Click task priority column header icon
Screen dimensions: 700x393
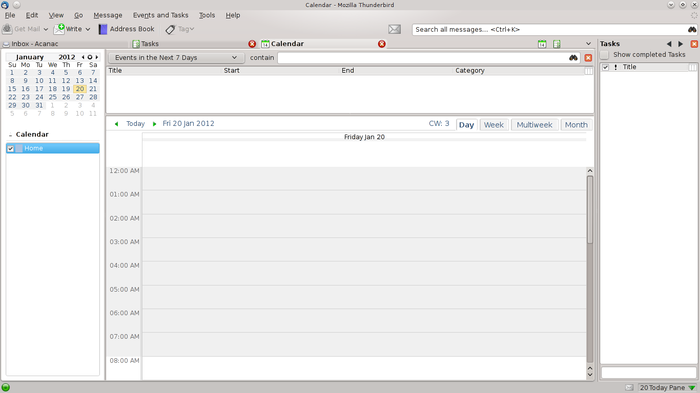point(616,67)
